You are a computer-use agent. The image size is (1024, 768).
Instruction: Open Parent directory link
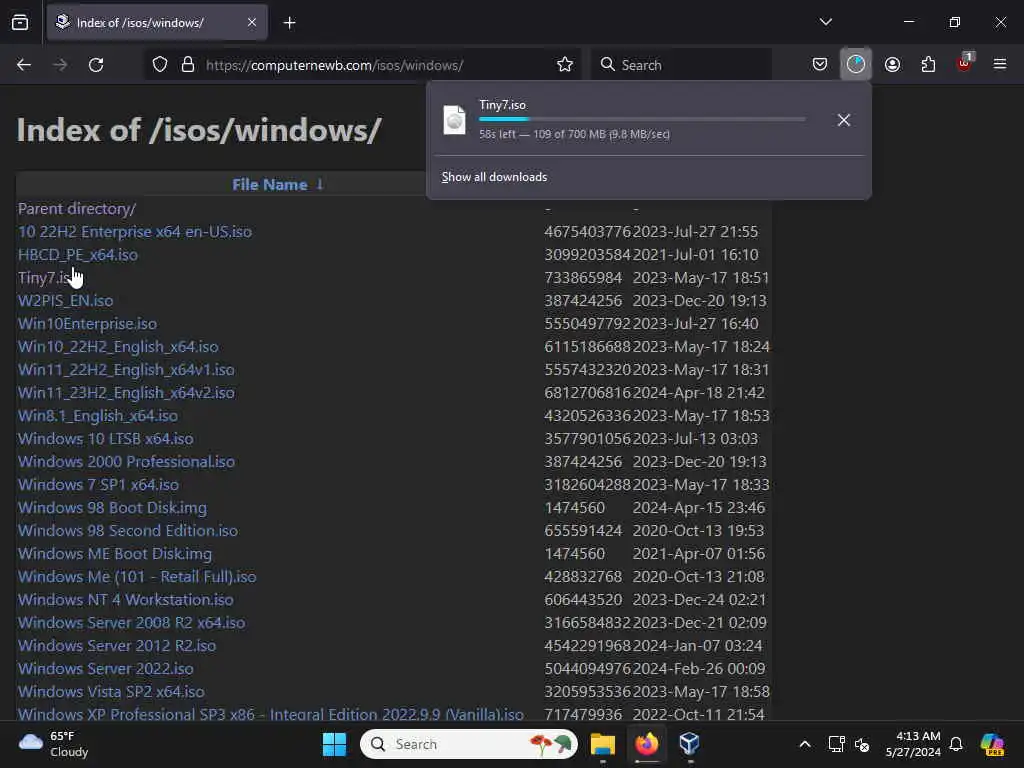[77, 208]
